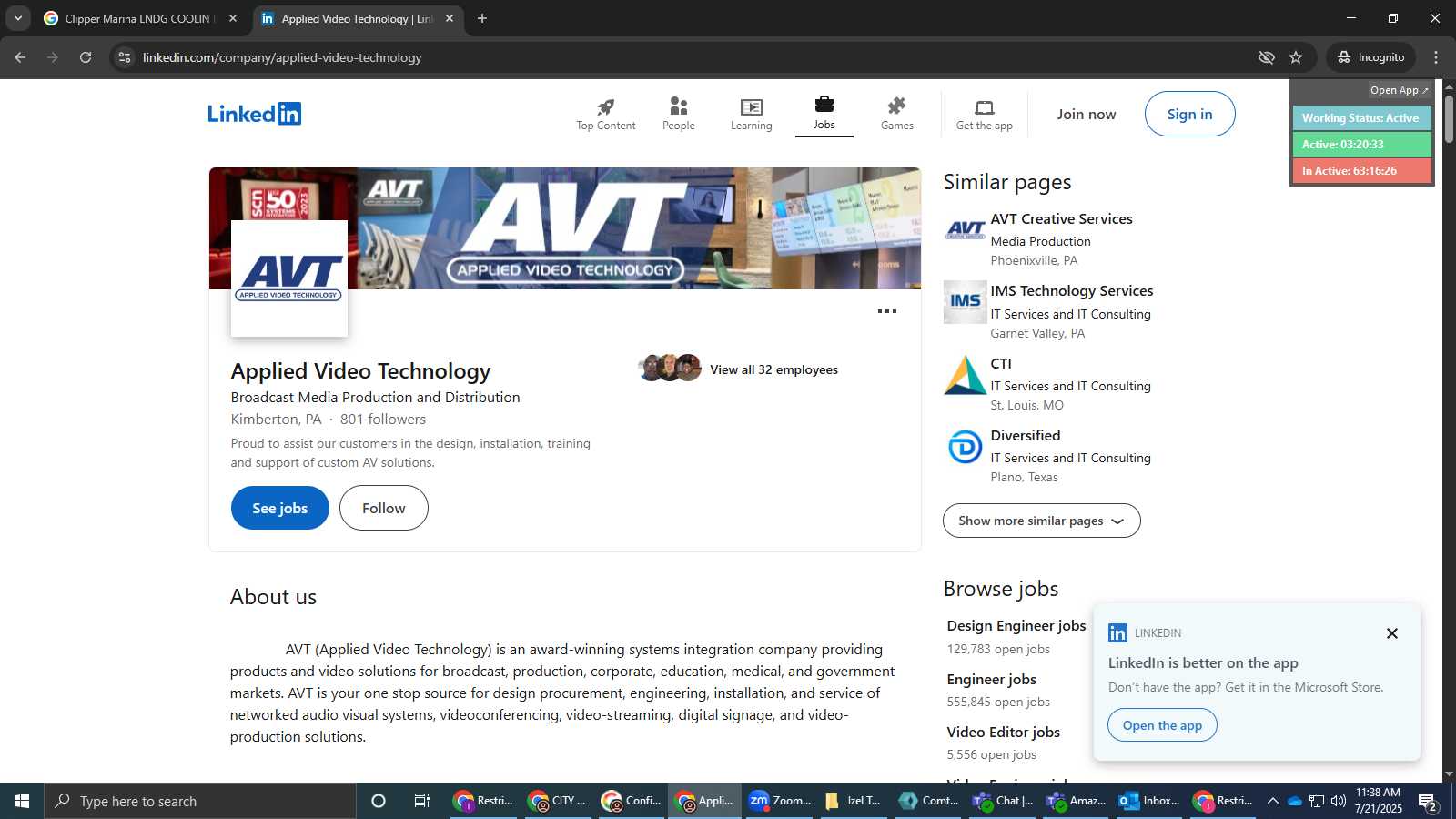
Task: Click the AVT Creative Services logo
Action: [x=966, y=230]
